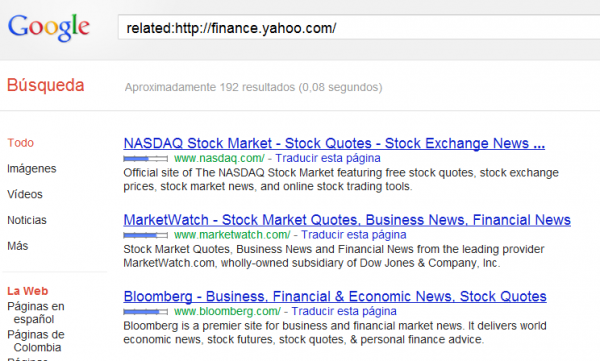Click the Búsqueda heading
This screenshot has height=361, width=600.
pyautogui.click(x=46, y=85)
